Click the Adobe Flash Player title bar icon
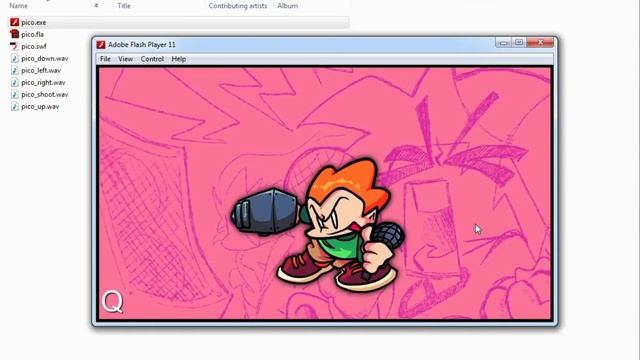This screenshot has height=360, width=640. point(101,44)
